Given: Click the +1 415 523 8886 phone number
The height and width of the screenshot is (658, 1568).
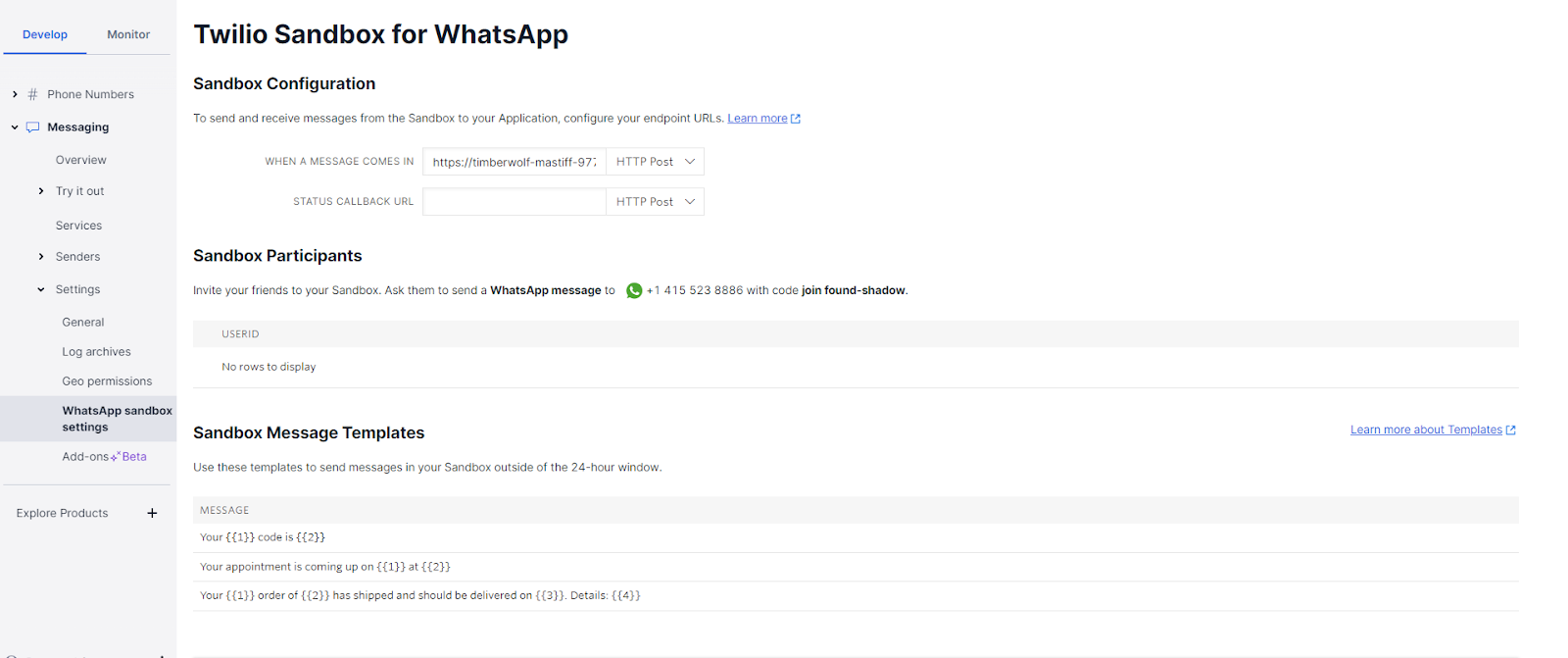Looking at the screenshot, I should click(x=695, y=290).
